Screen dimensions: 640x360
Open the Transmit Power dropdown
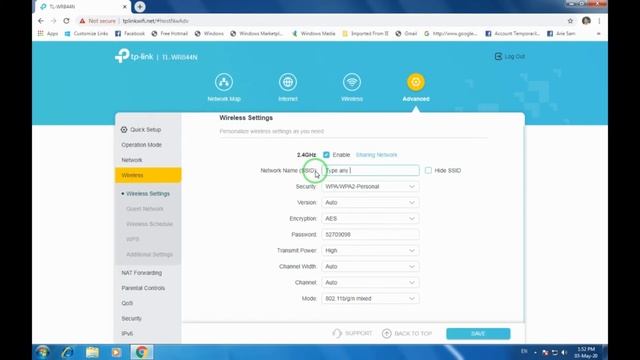tap(370, 251)
